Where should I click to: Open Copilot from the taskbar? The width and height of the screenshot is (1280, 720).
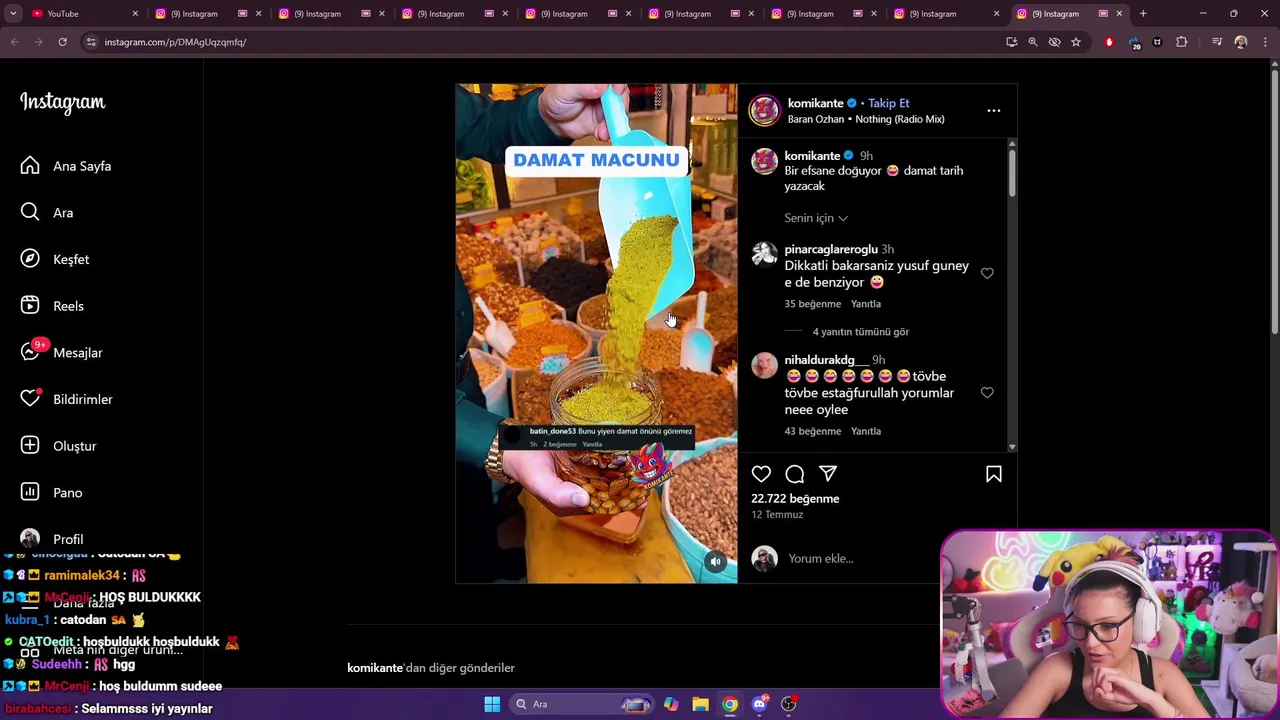(x=671, y=704)
